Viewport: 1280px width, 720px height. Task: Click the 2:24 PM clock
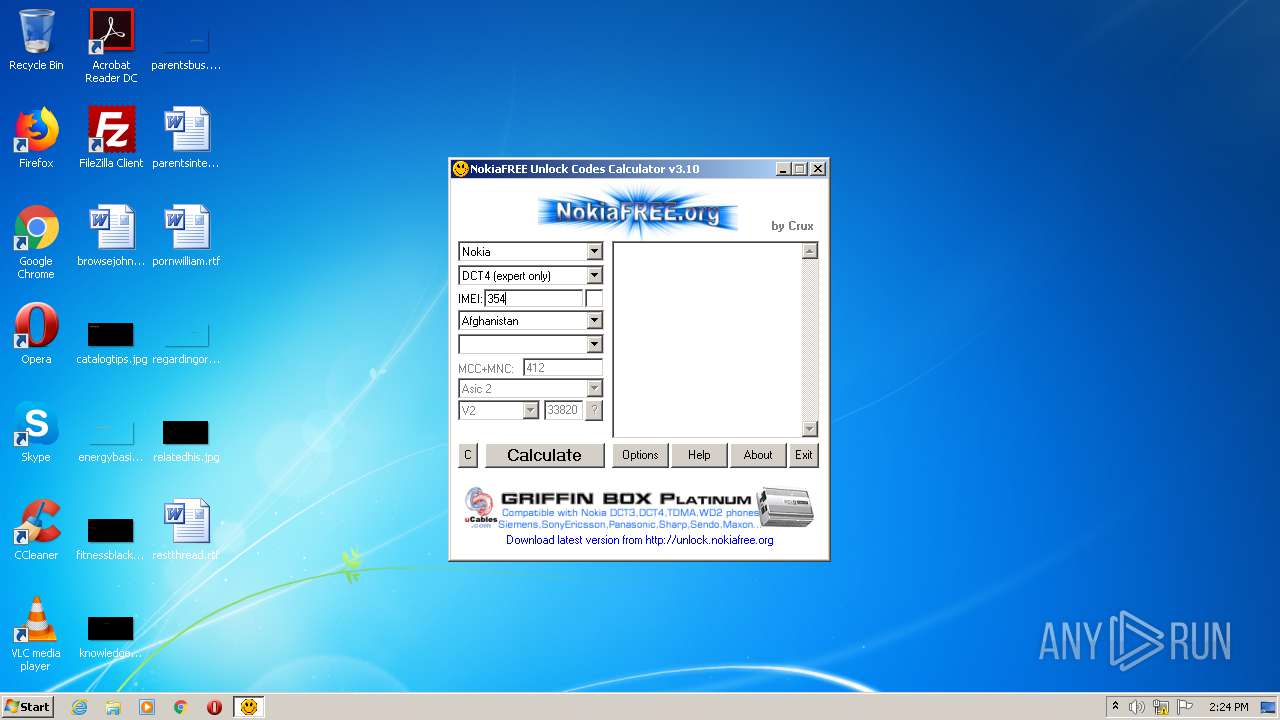1228,707
